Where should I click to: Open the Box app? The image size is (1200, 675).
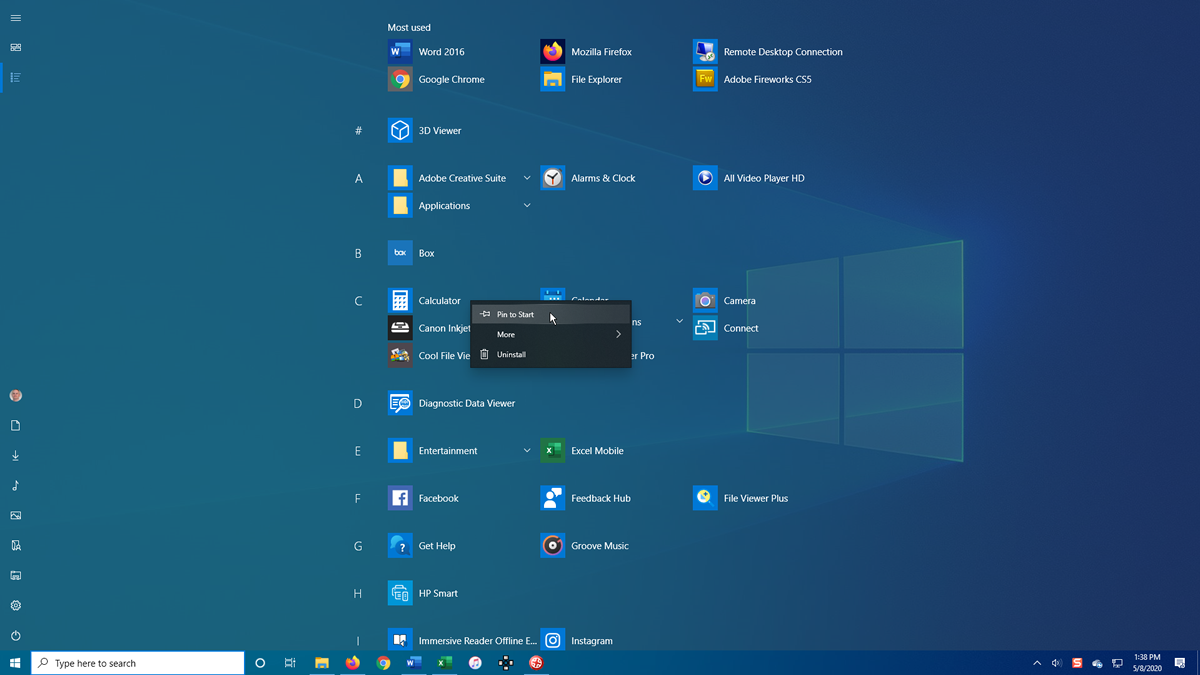pos(412,253)
